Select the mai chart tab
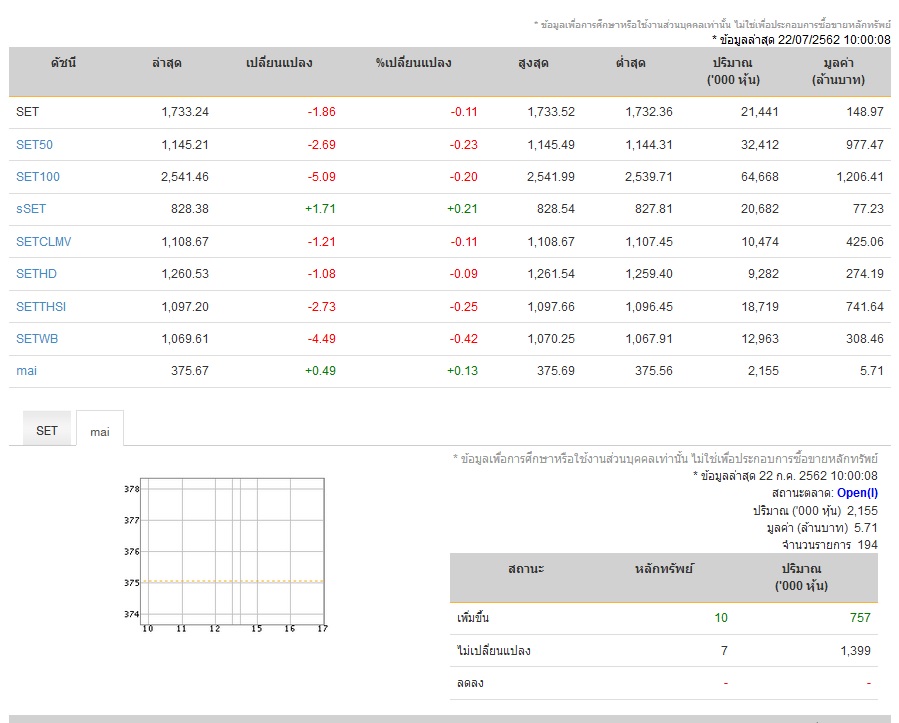899x723 pixels. [100, 431]
